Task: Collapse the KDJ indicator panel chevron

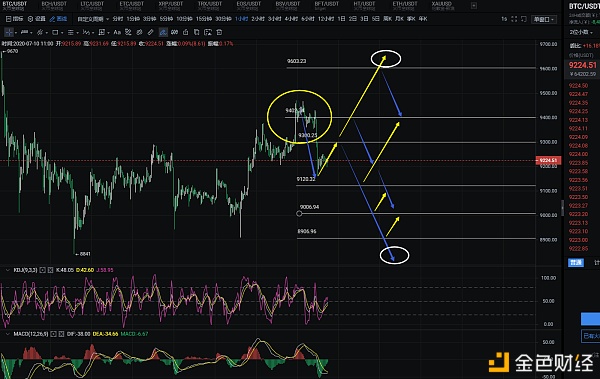Action: pos(7,270)
